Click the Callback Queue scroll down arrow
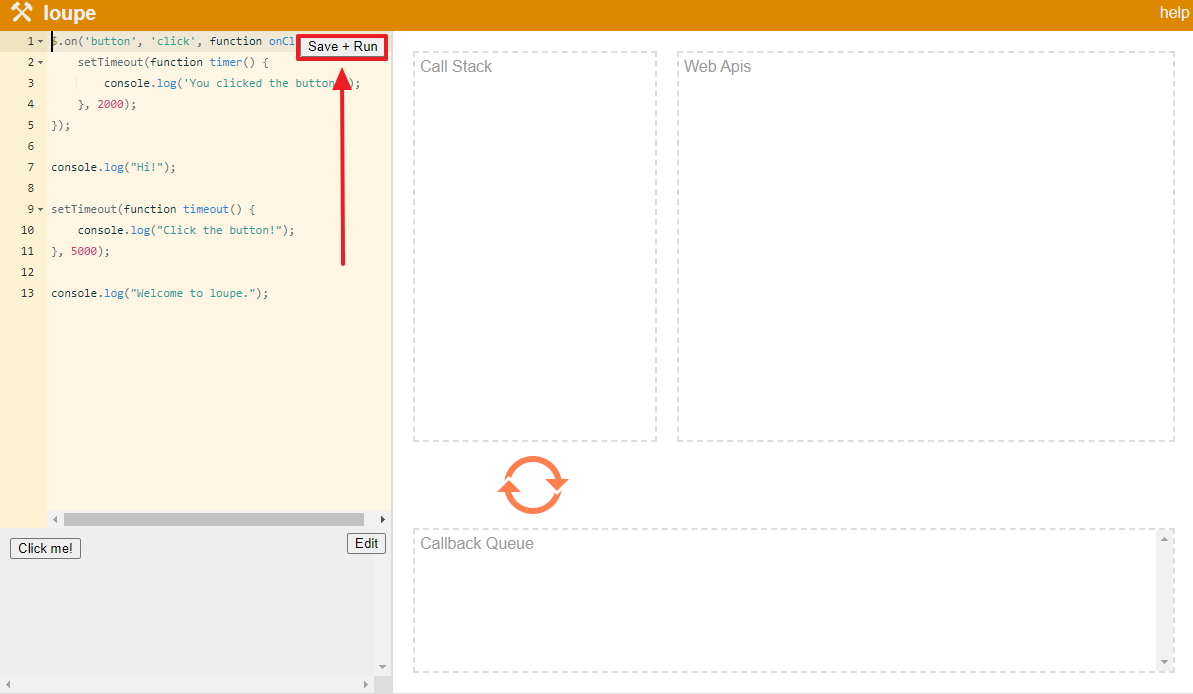 [1164, 662]
